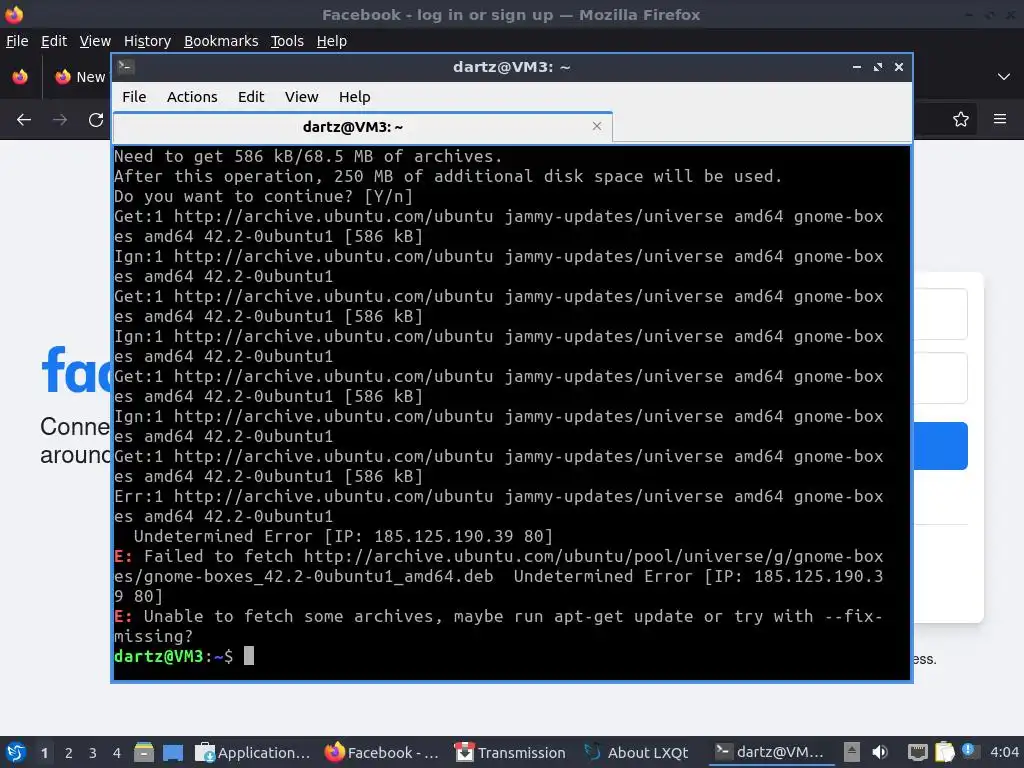
Task: Click the Firefox logo in window title bar
Action: pos(14,14)
